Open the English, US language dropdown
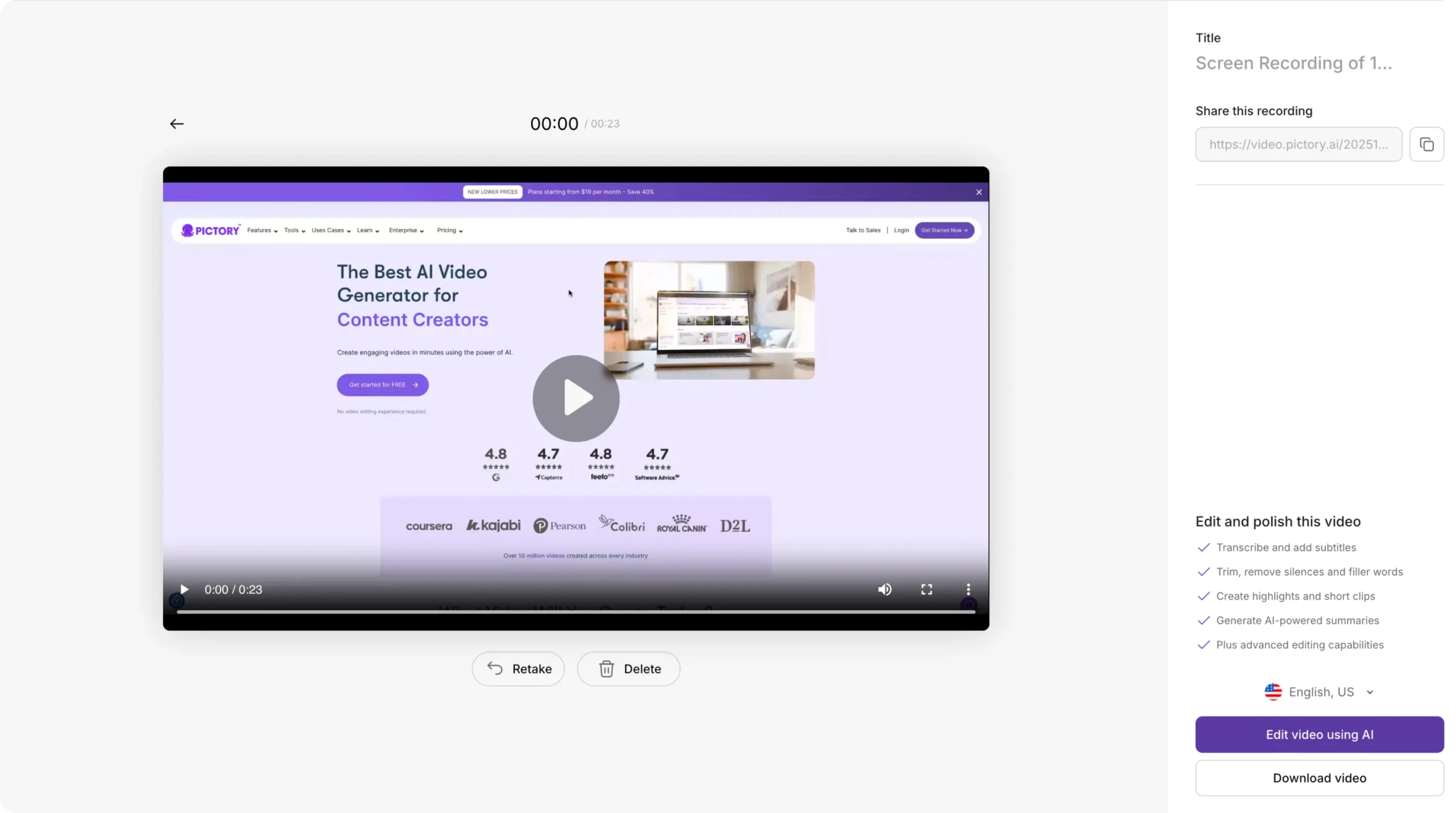This screenshot has height=813, width=1456. 1320,692
